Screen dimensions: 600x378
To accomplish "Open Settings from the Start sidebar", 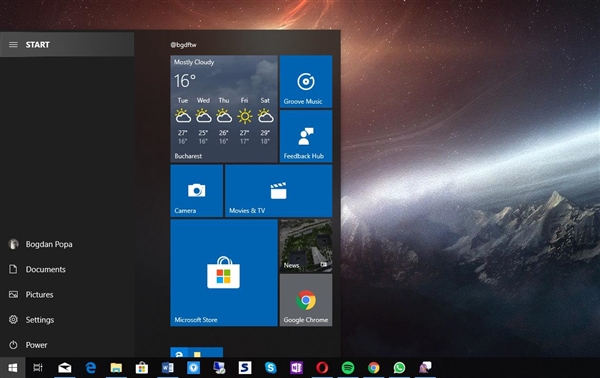I will [x=67, y=320].
